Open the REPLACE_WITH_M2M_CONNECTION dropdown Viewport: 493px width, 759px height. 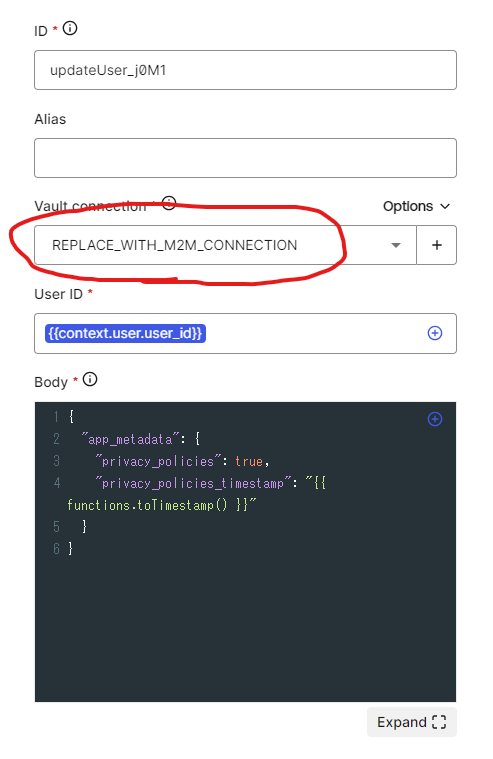click(225, 245)
